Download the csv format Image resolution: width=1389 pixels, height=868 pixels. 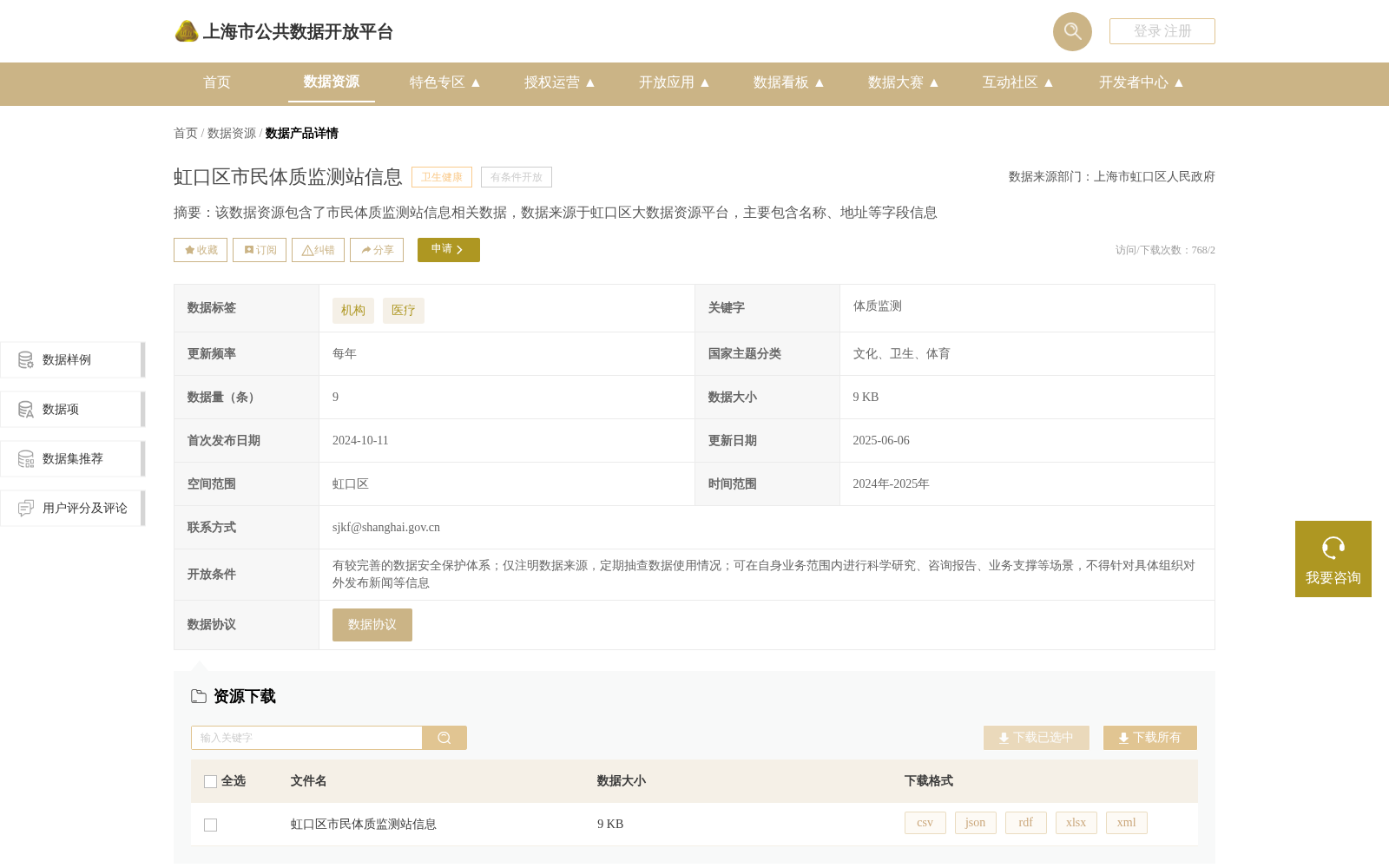(925, 823)
